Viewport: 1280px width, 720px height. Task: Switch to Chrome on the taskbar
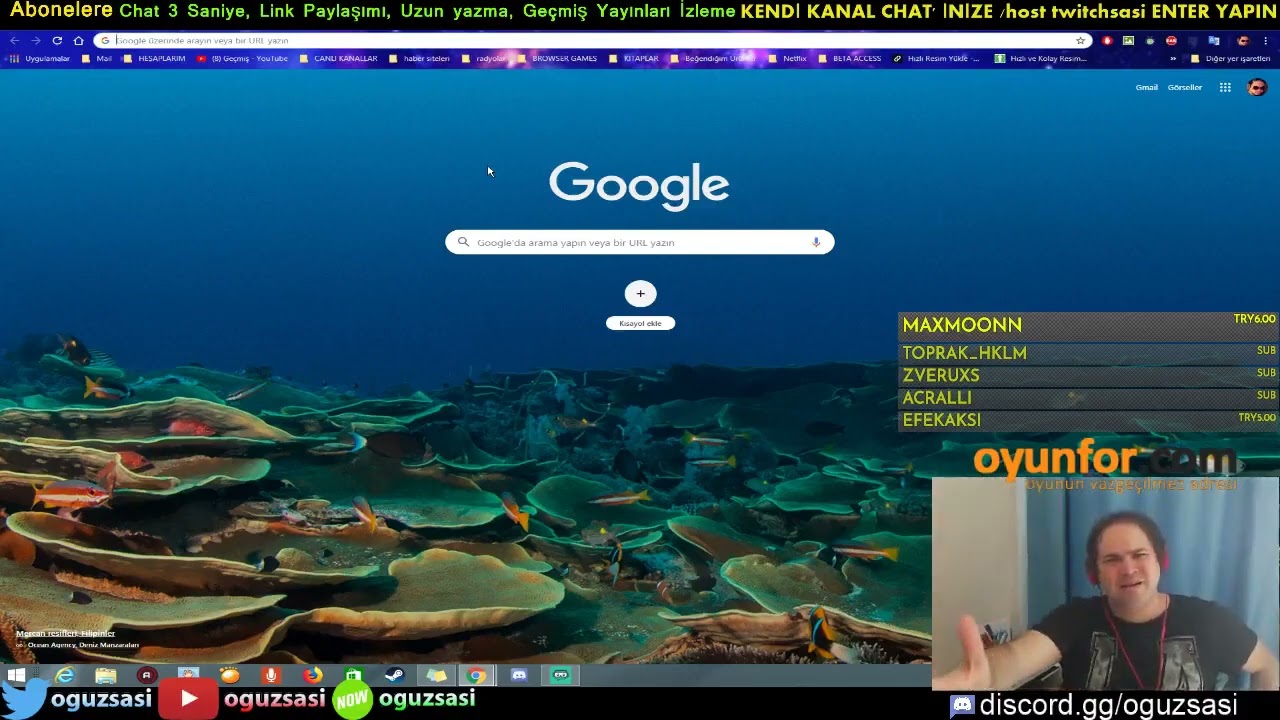pyautogui.click(x=477, y=675)
